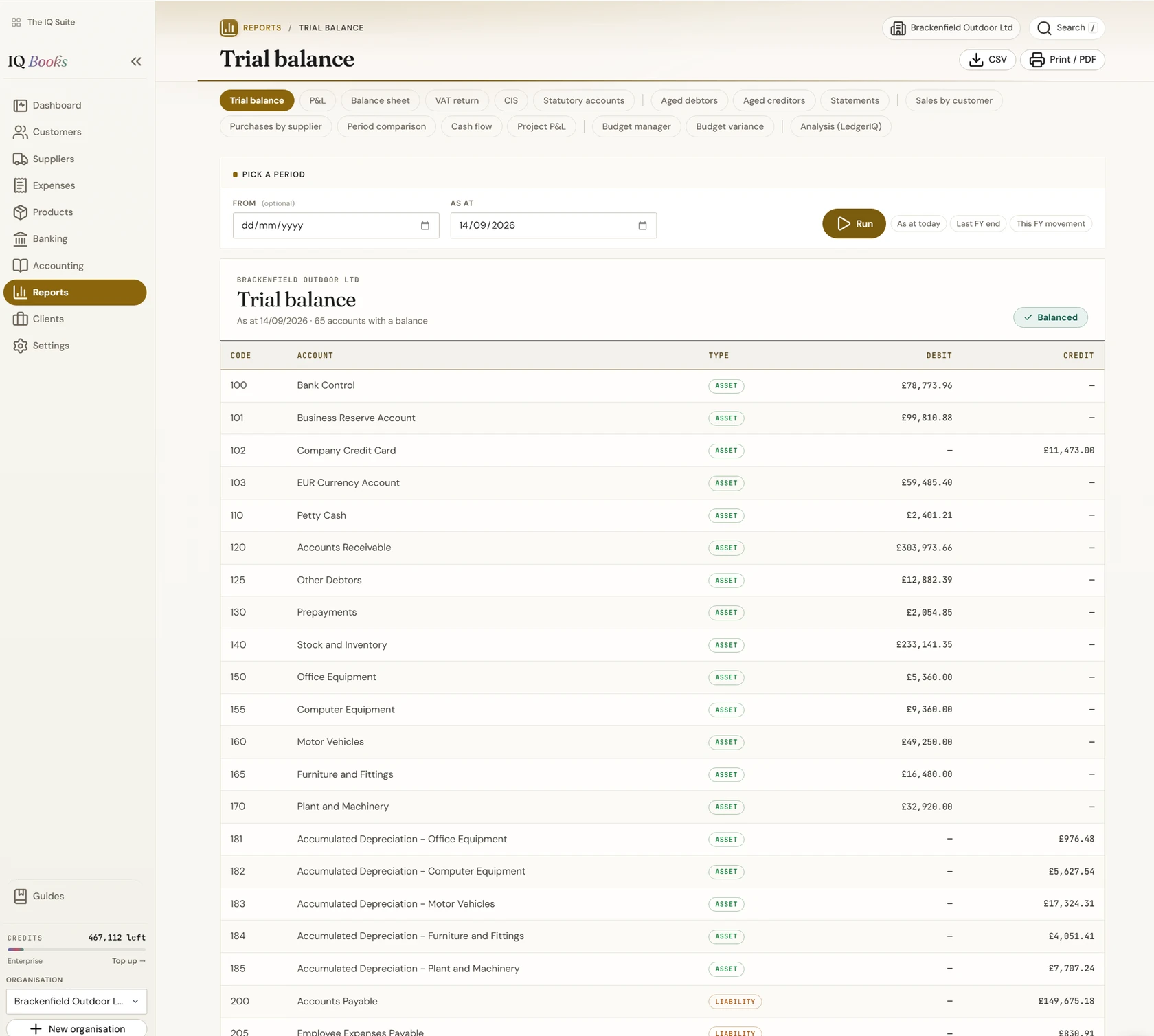Click the REPORTS breadcrumb link
Viewport: 1154px width, 1036px height.
tap(262, 28)
